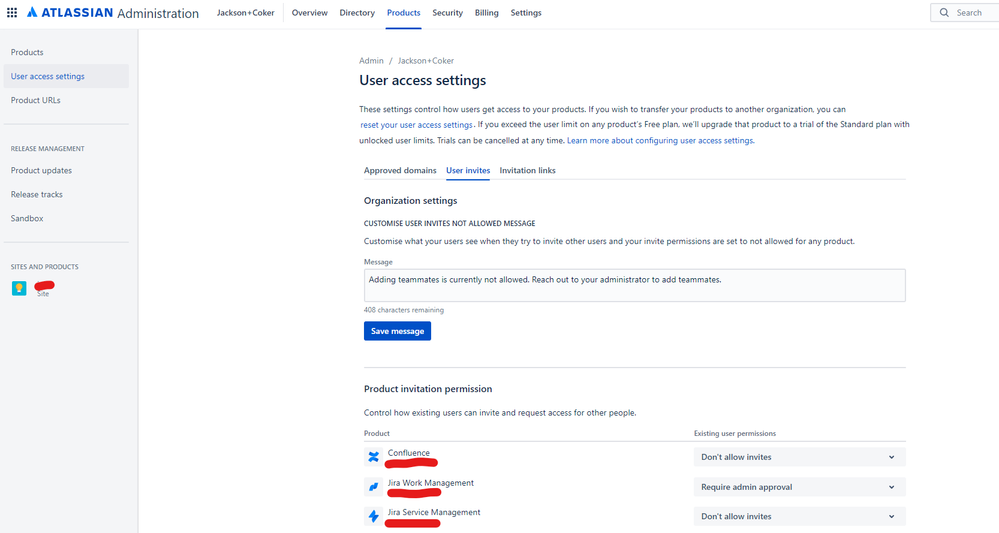The height and width of the screenshot is (533, 999).
Task: Click 'reset your user access settings' link
Action: click(417, 125)
